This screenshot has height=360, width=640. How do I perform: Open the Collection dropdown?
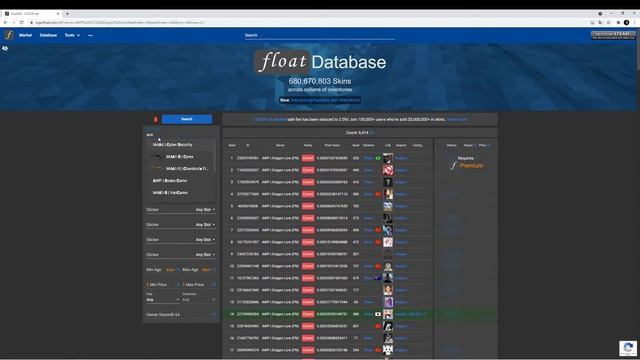[x=198, y=300]
